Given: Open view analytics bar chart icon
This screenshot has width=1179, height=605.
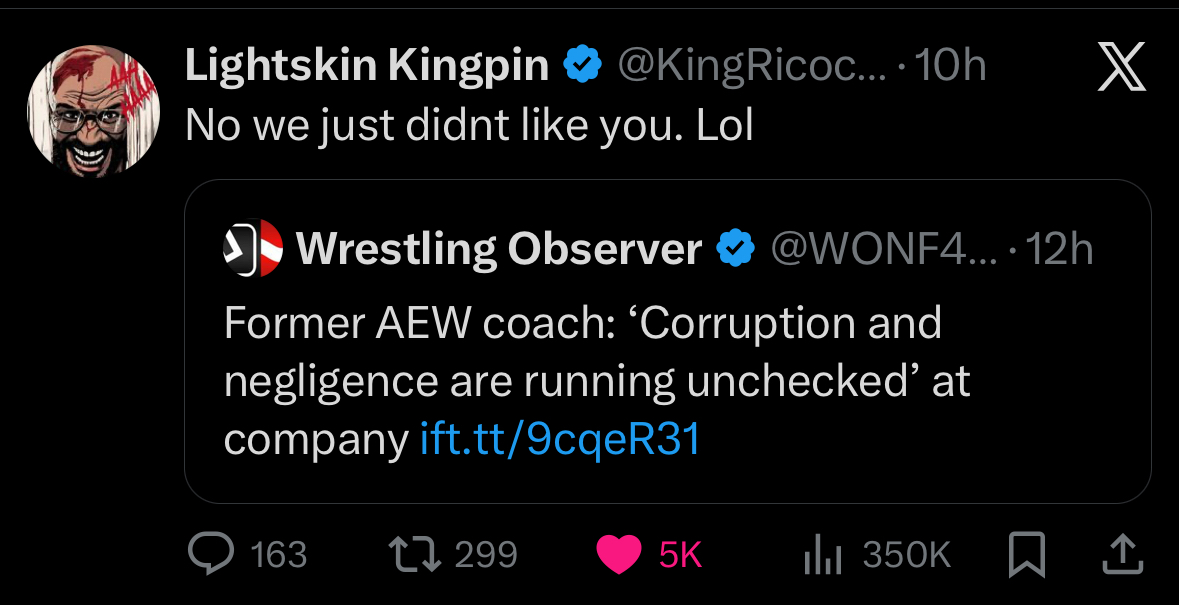Looking at the screenshot, I should (823, 555).
